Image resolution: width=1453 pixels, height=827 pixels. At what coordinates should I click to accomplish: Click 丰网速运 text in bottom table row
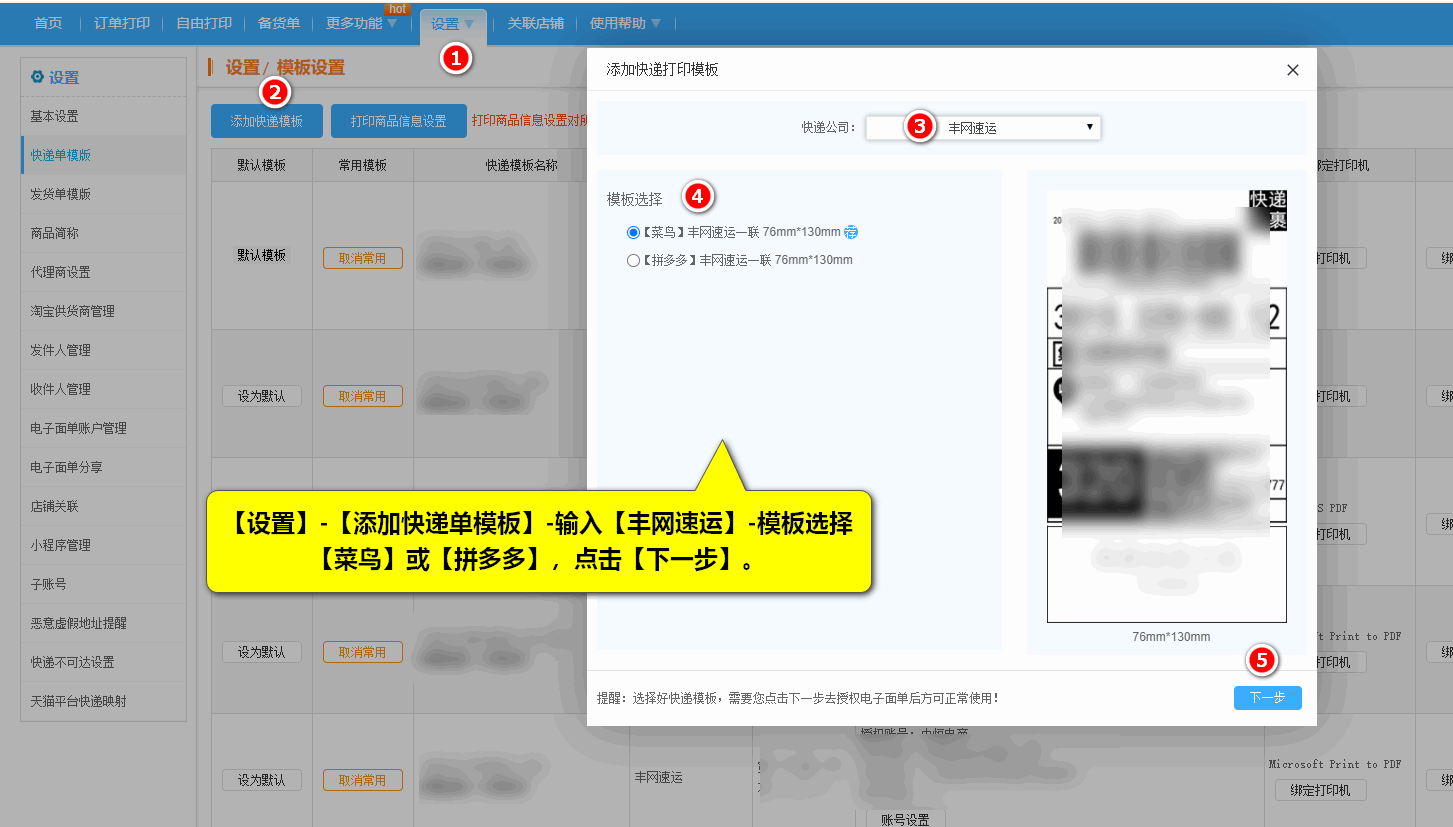[659, 777]
